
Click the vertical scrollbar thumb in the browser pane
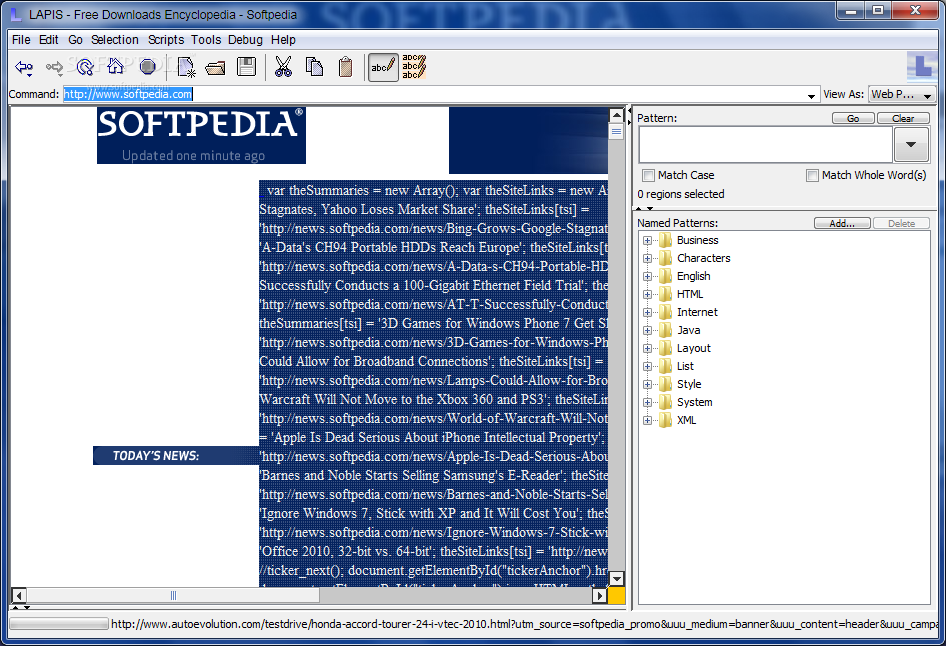click(x=616, y=131)
